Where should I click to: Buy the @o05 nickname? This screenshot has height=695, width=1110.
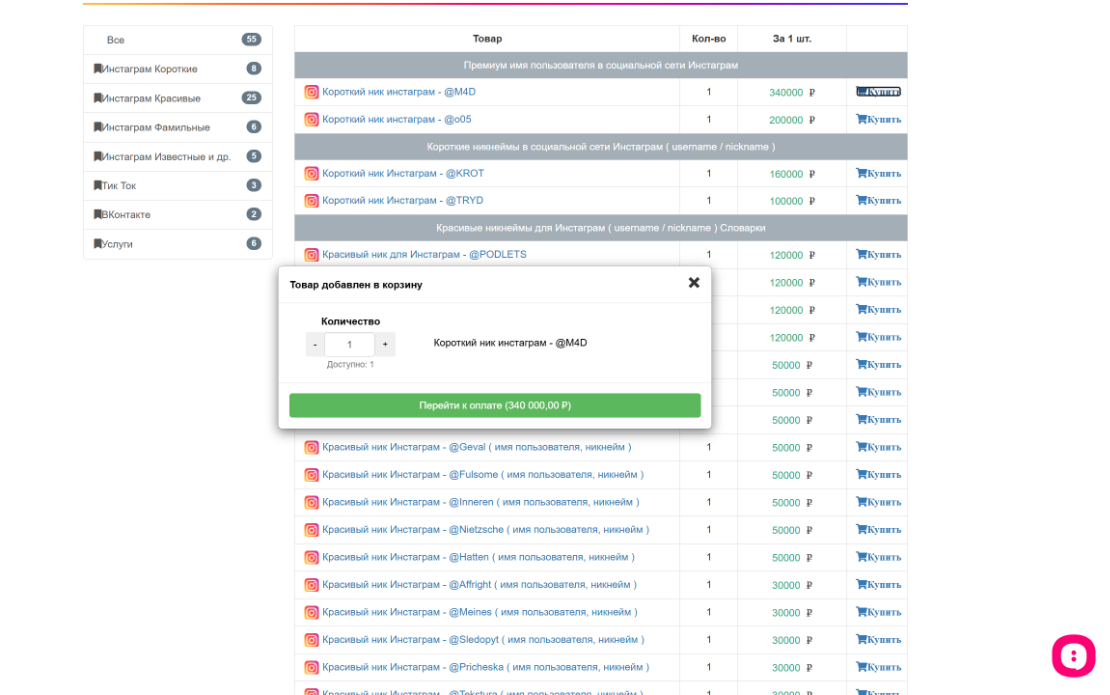click(x=879, y=120)
